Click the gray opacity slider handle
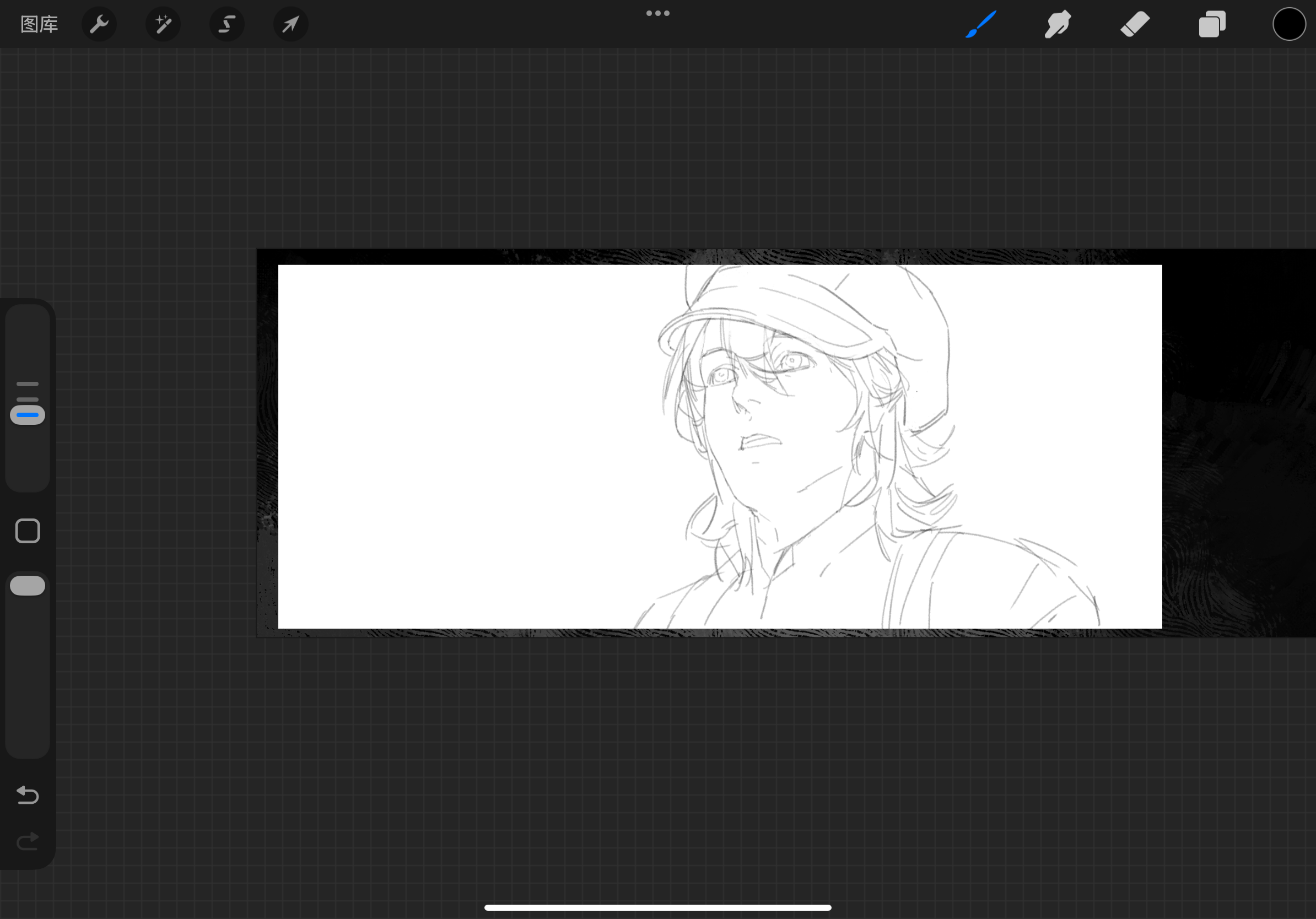 click(28, 586)
